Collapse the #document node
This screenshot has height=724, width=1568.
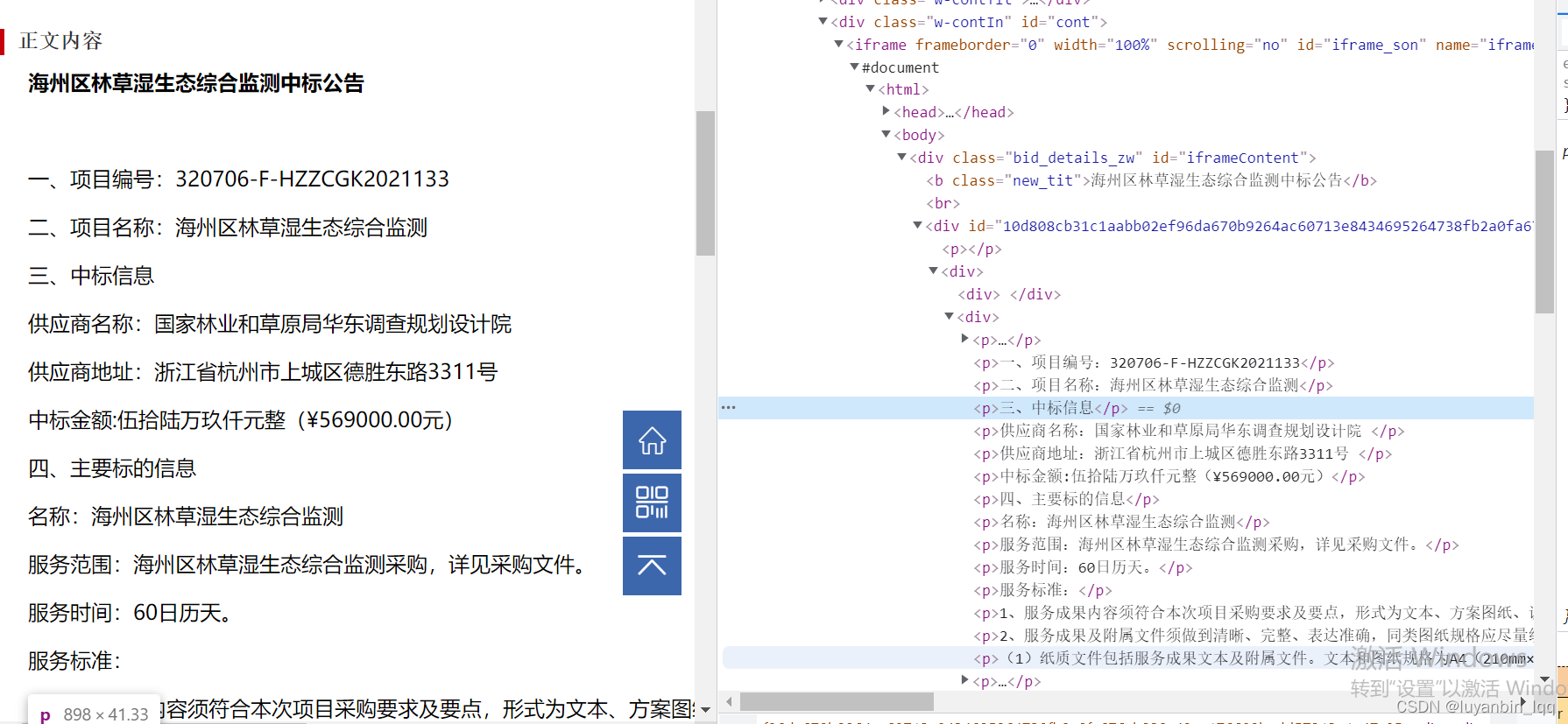point(854,67)
